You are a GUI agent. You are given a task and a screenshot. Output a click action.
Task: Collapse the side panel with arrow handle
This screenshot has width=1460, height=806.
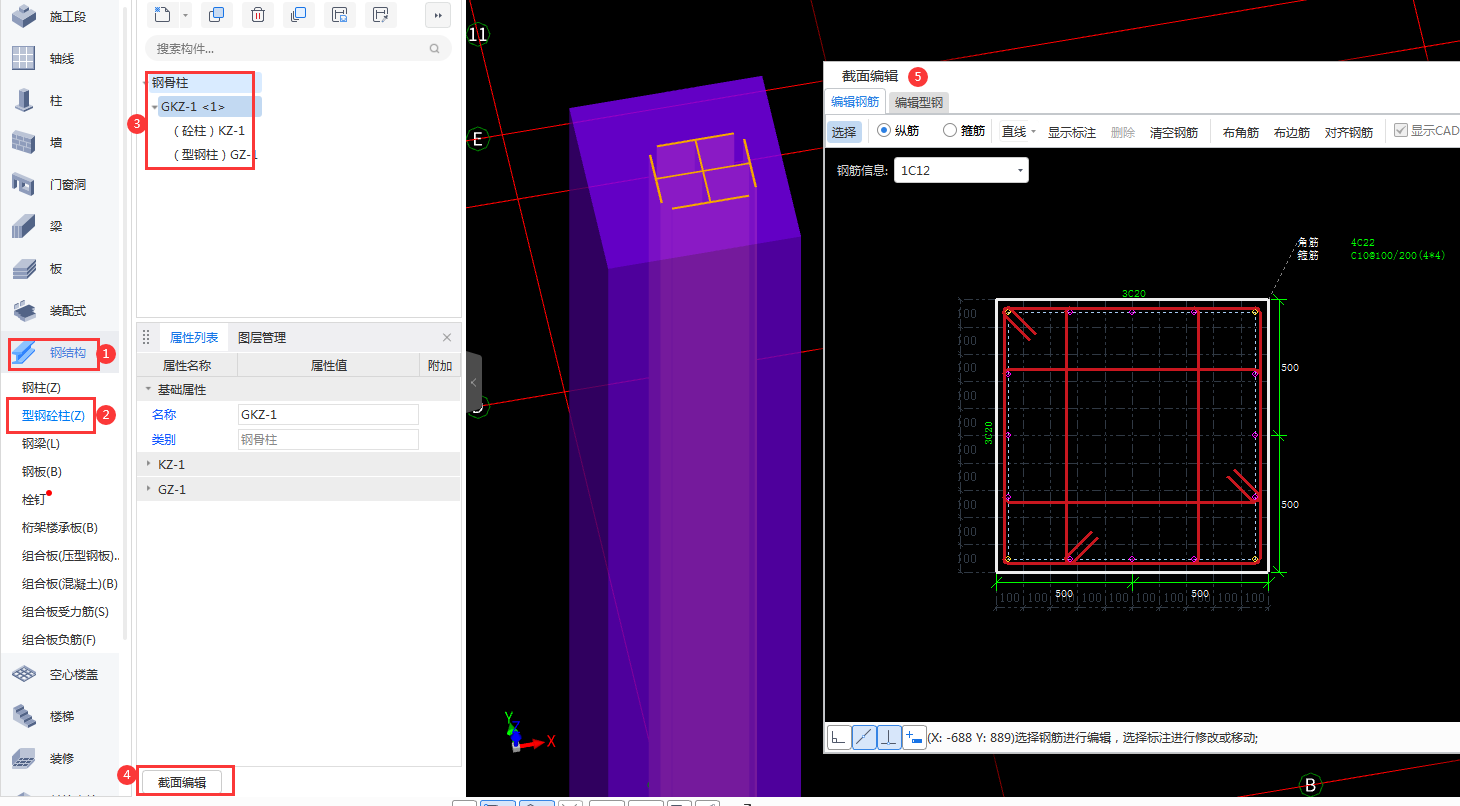click(x=474, y=383)
